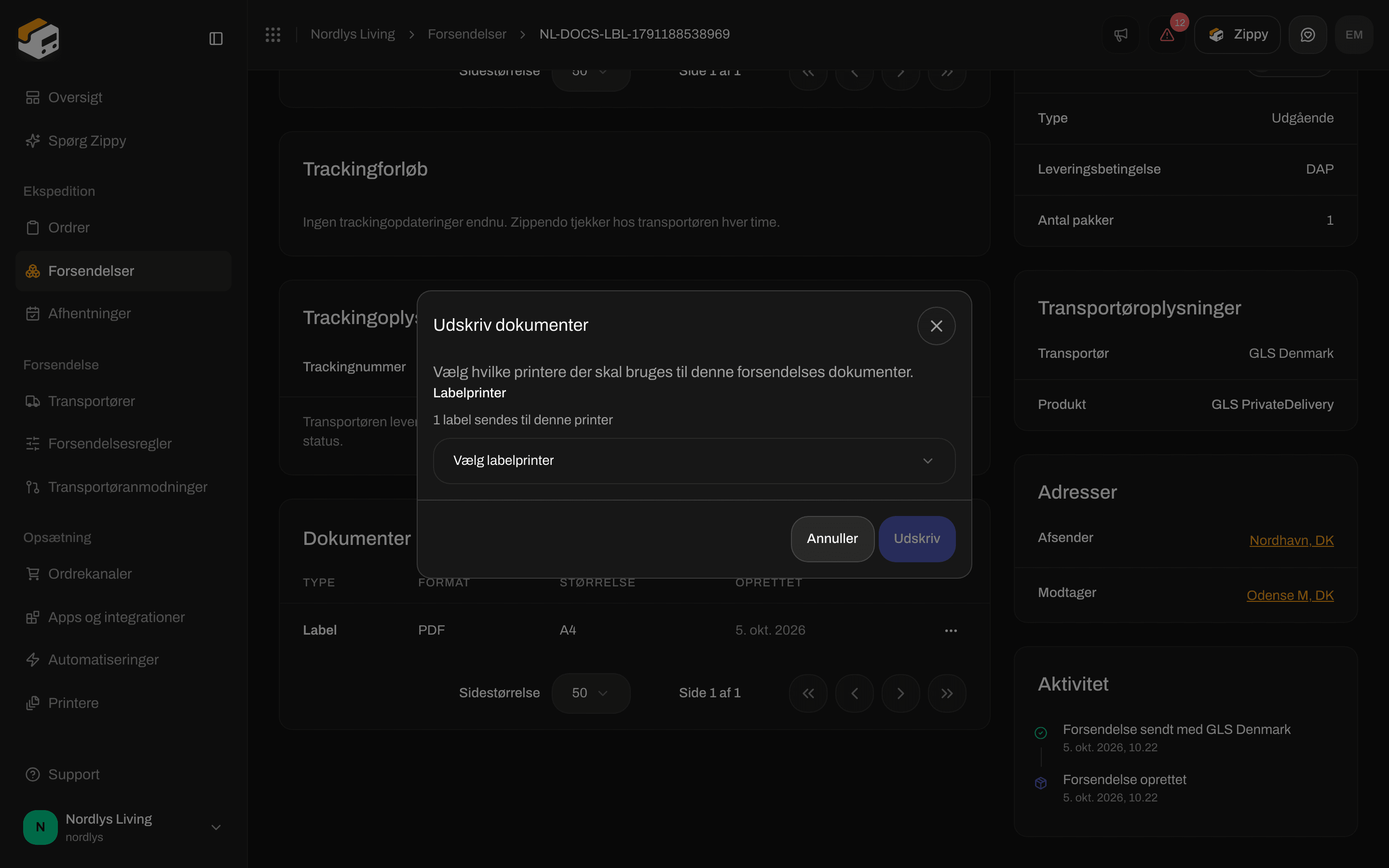This screenshot has width=1389, height=868.
Task: Open the Zippy assistant button
Action: point(1238,34)
